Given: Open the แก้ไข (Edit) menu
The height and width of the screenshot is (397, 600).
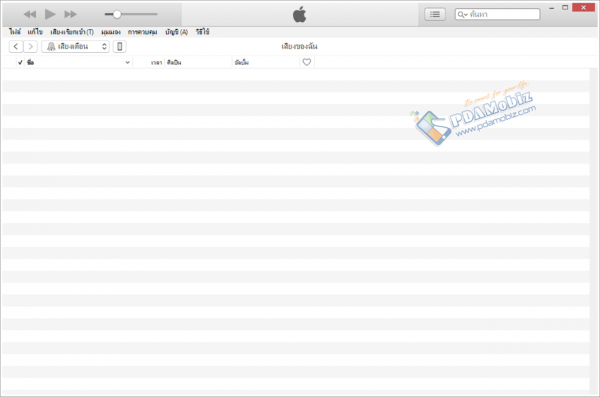Looking at the screenshot, I should [35, 32].
